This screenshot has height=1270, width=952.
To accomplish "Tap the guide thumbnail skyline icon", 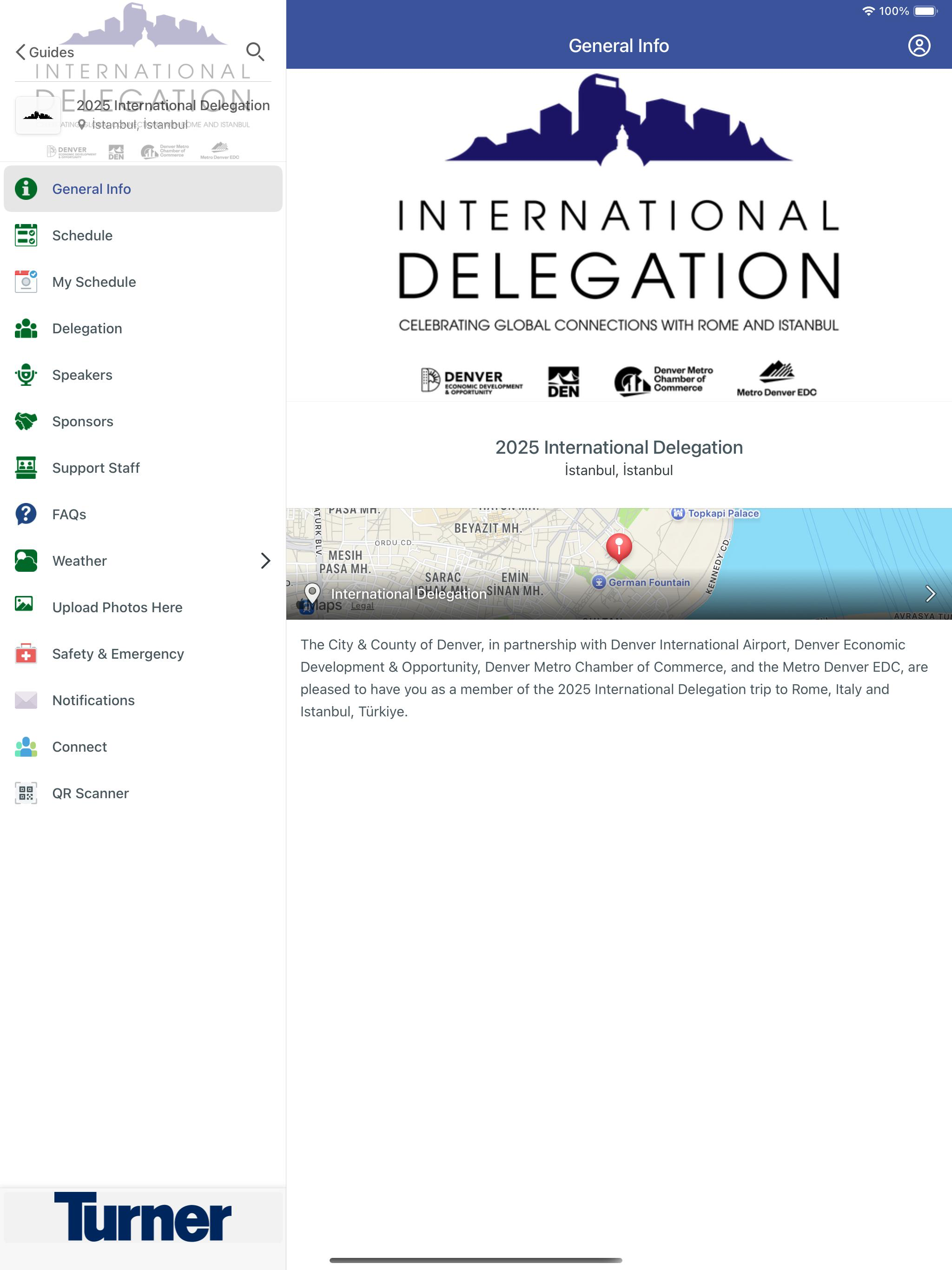I will pos(38,115).
